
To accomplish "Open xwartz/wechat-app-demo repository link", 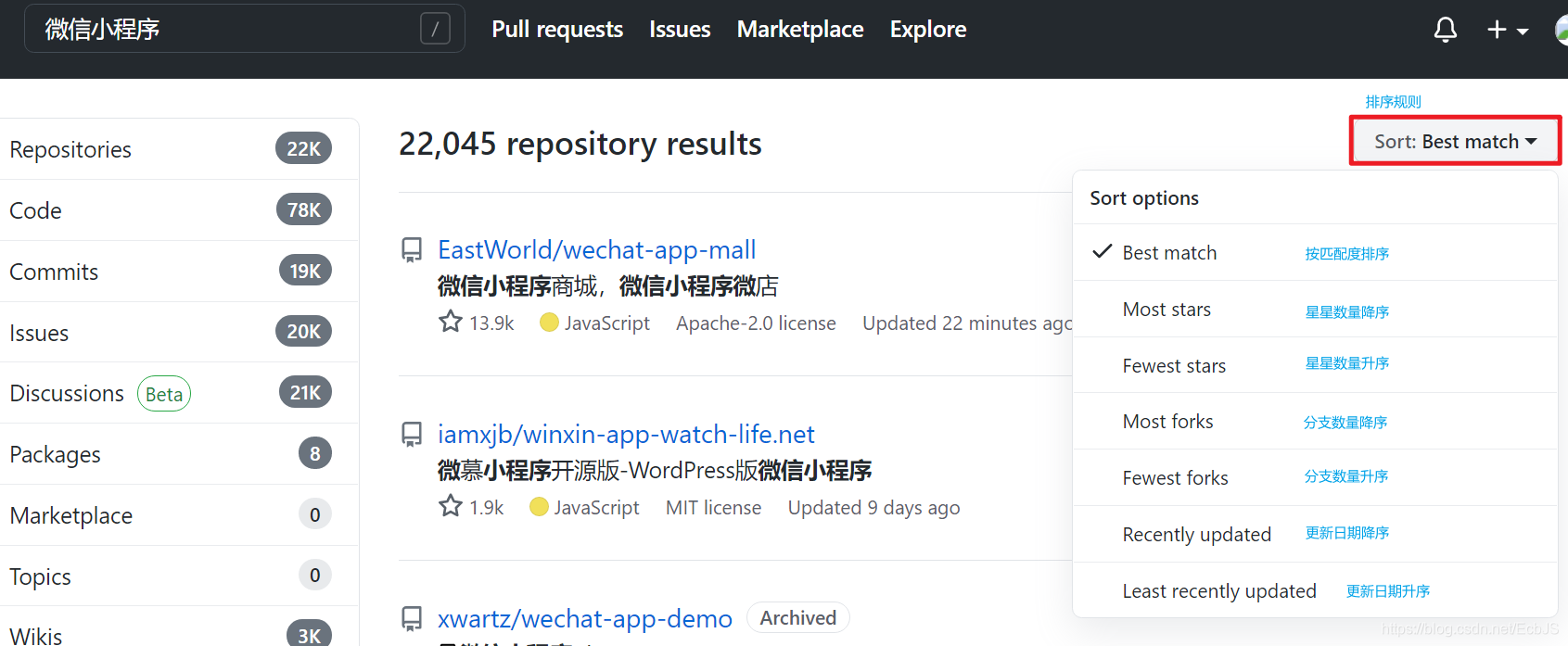I will click(584, 619).
